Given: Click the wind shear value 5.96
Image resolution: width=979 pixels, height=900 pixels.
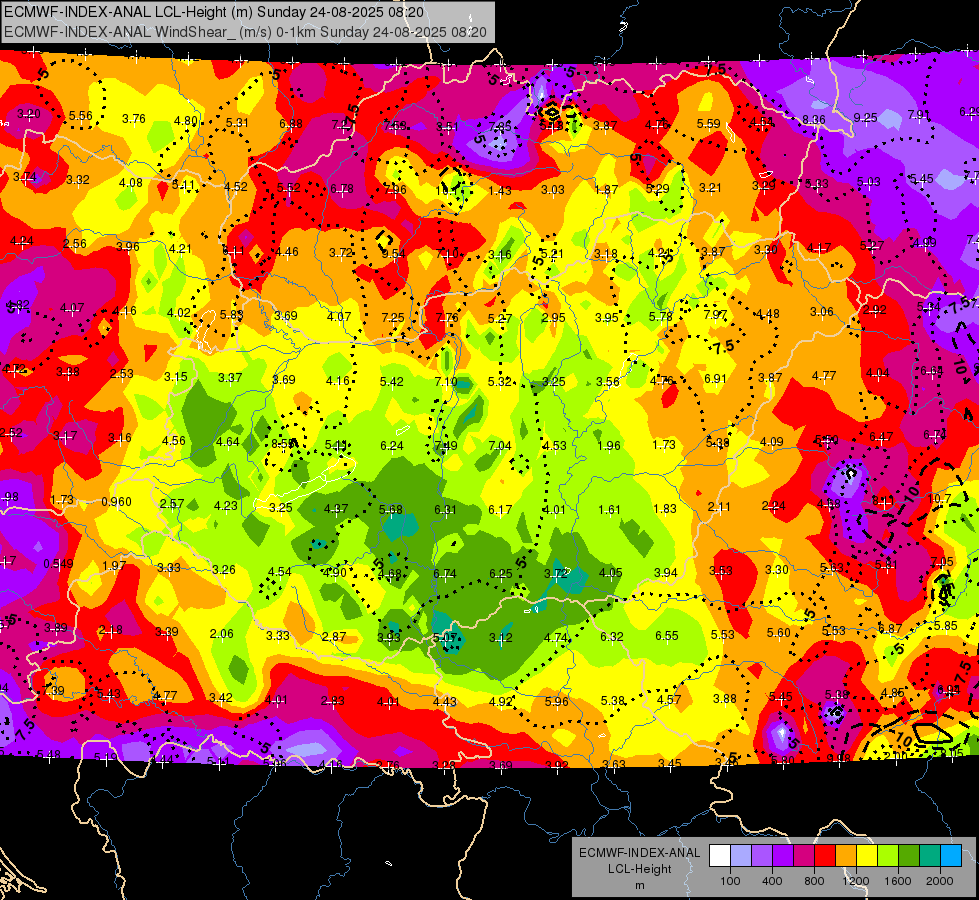Looking at the screenshot, I should 556,701.
